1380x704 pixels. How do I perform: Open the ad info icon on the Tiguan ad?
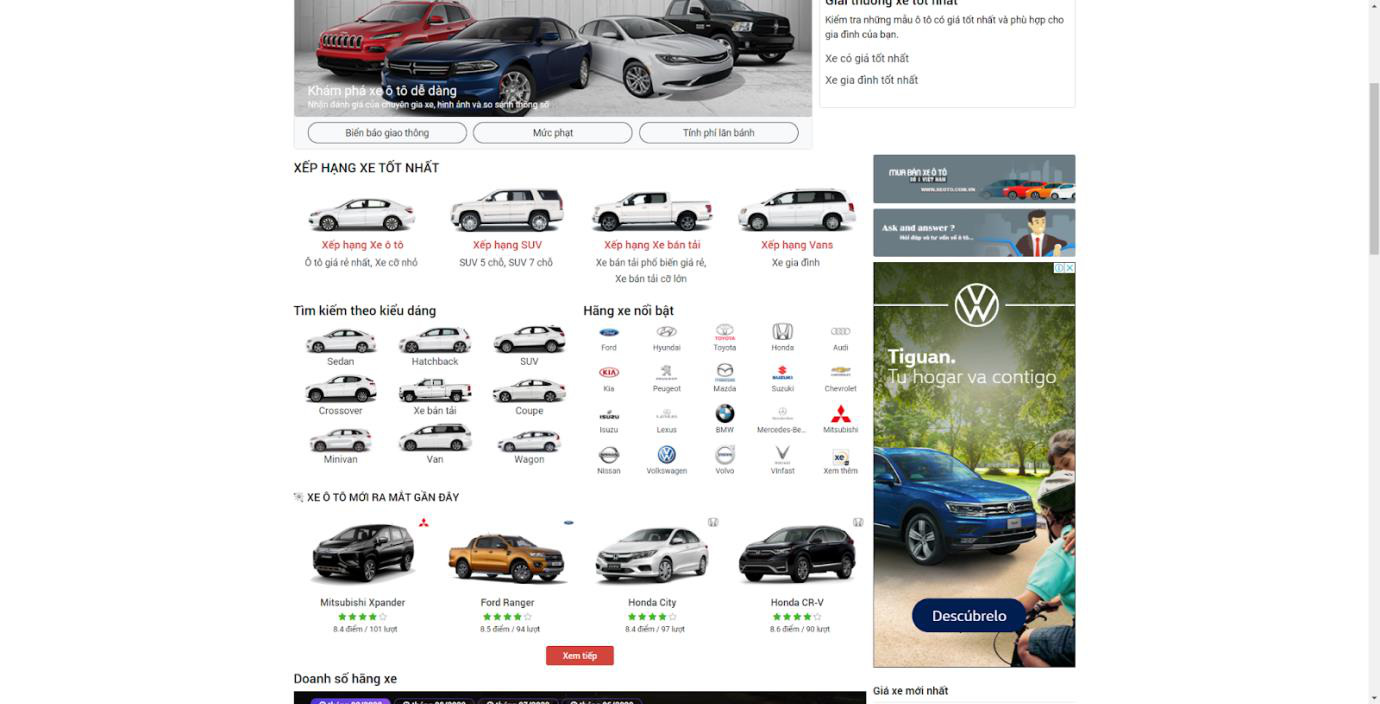point(1059,268)
